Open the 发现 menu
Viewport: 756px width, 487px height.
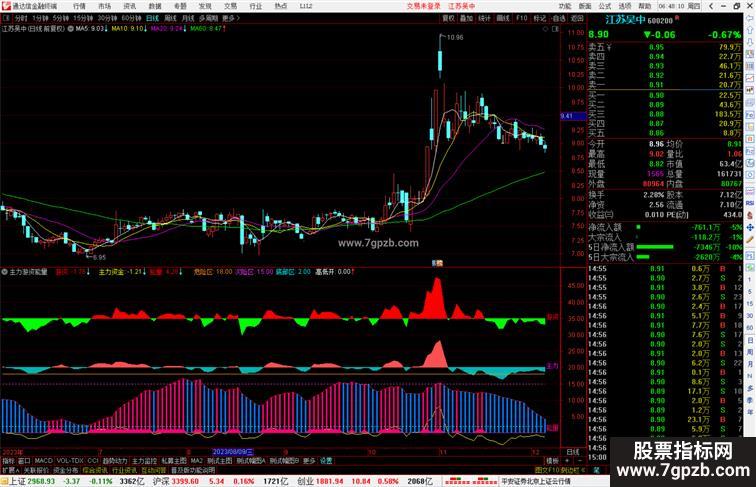[x=205, y=6]
